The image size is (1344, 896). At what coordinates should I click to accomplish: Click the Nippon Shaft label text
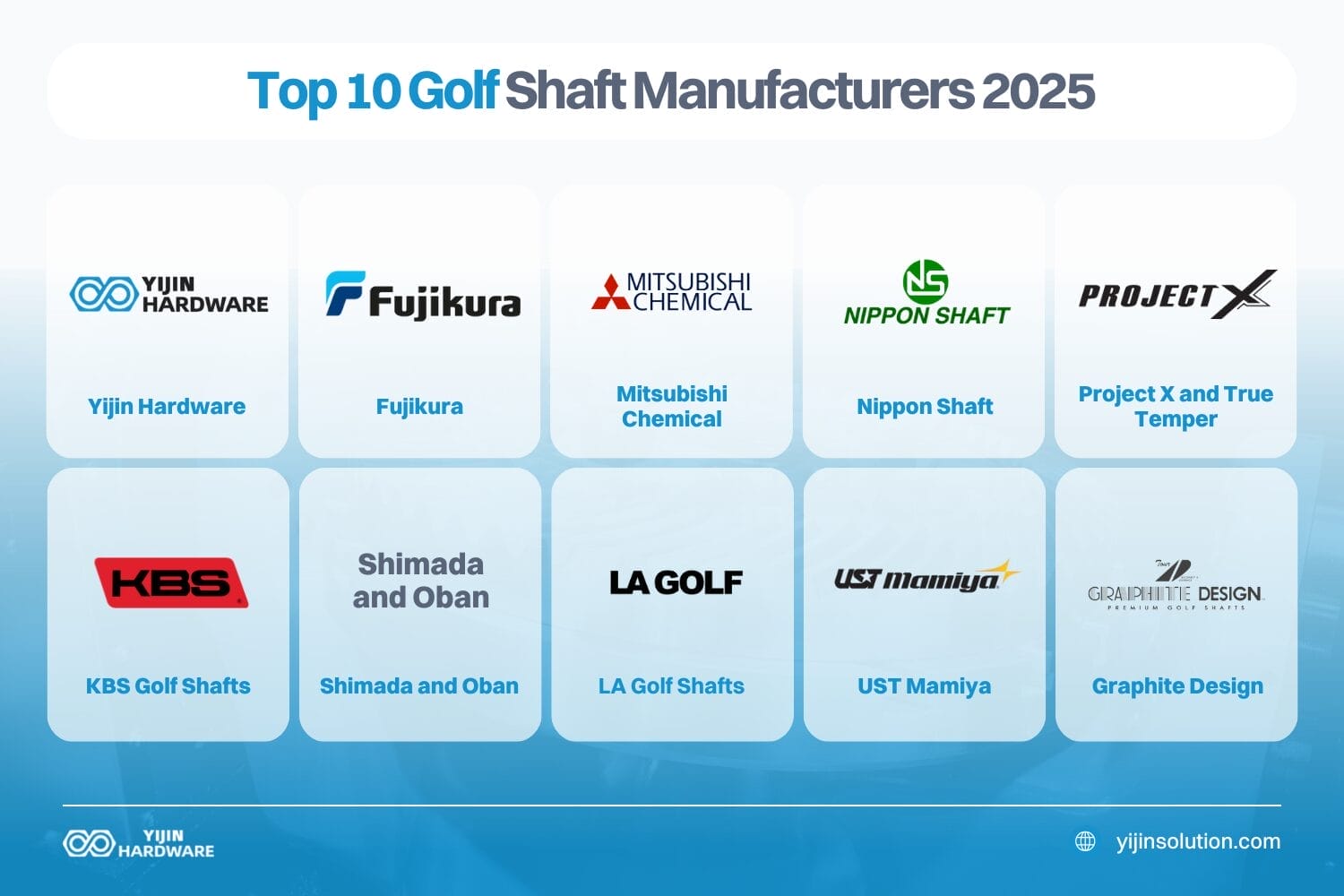[925, 406]
